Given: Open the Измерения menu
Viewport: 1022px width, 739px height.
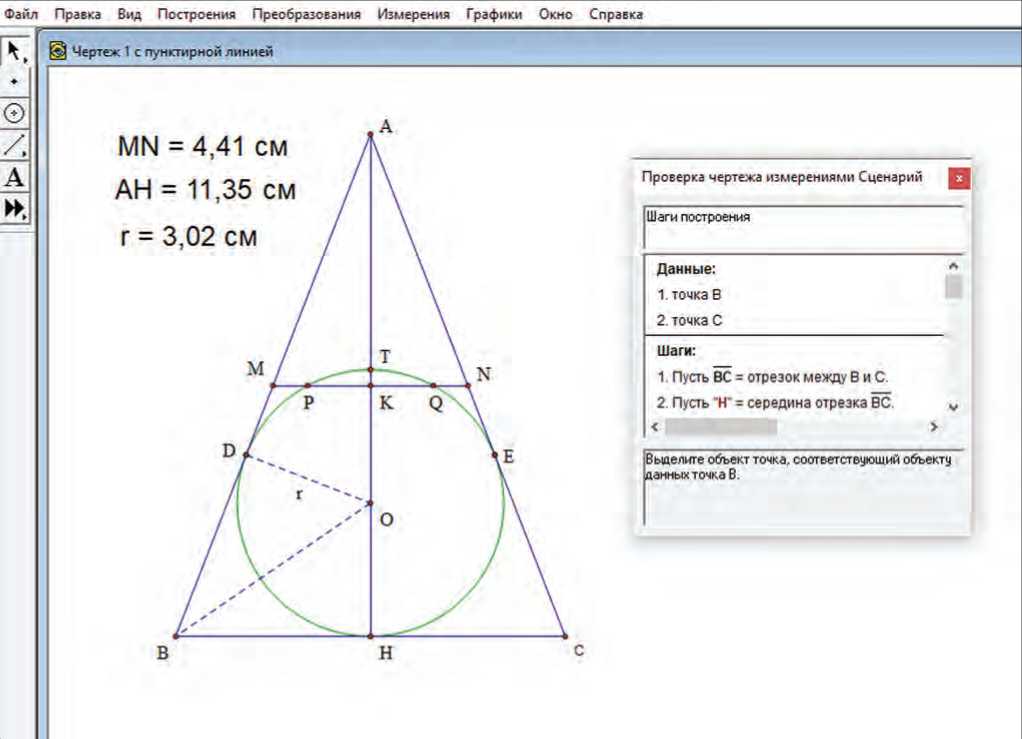Looking at the screenshot, I should 414,15.
